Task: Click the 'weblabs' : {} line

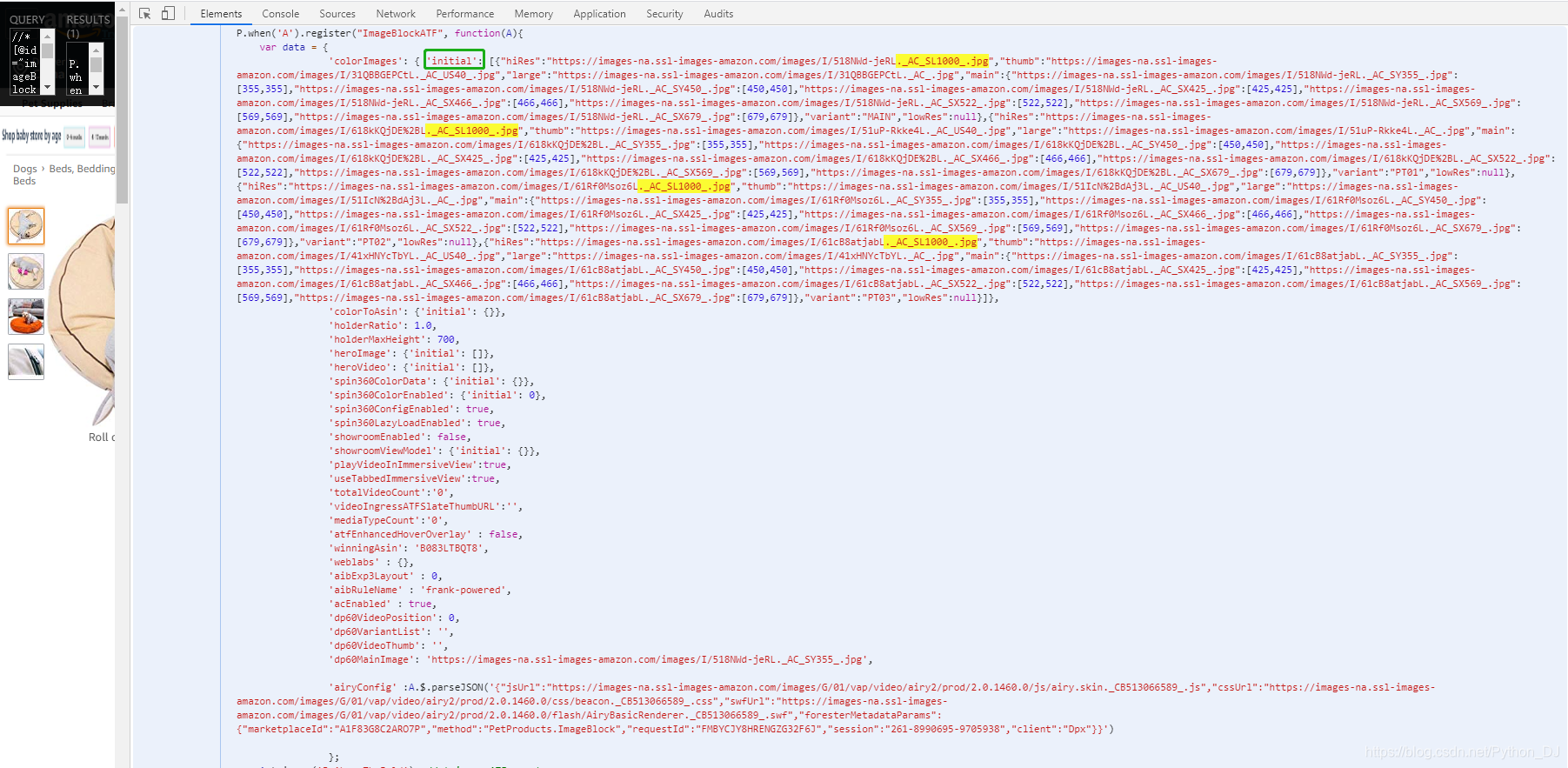Action: coord(371,562)
